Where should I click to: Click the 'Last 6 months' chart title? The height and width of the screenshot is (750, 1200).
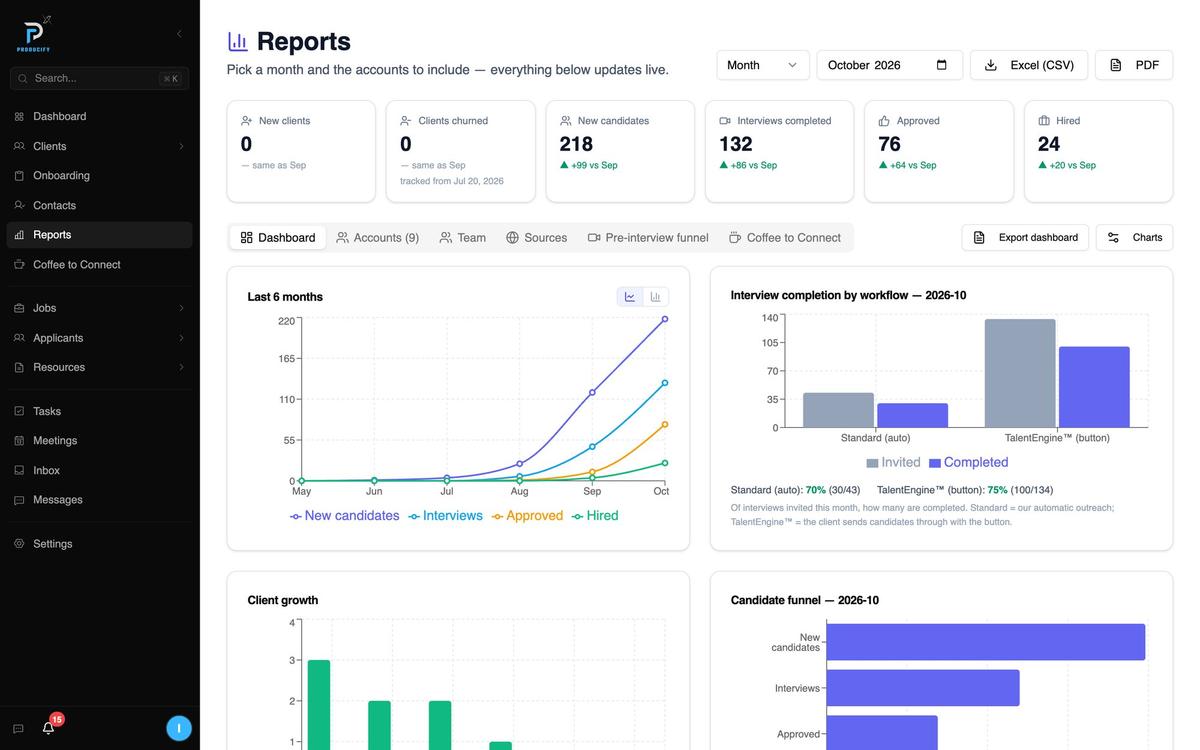click(x=285, y=297)
